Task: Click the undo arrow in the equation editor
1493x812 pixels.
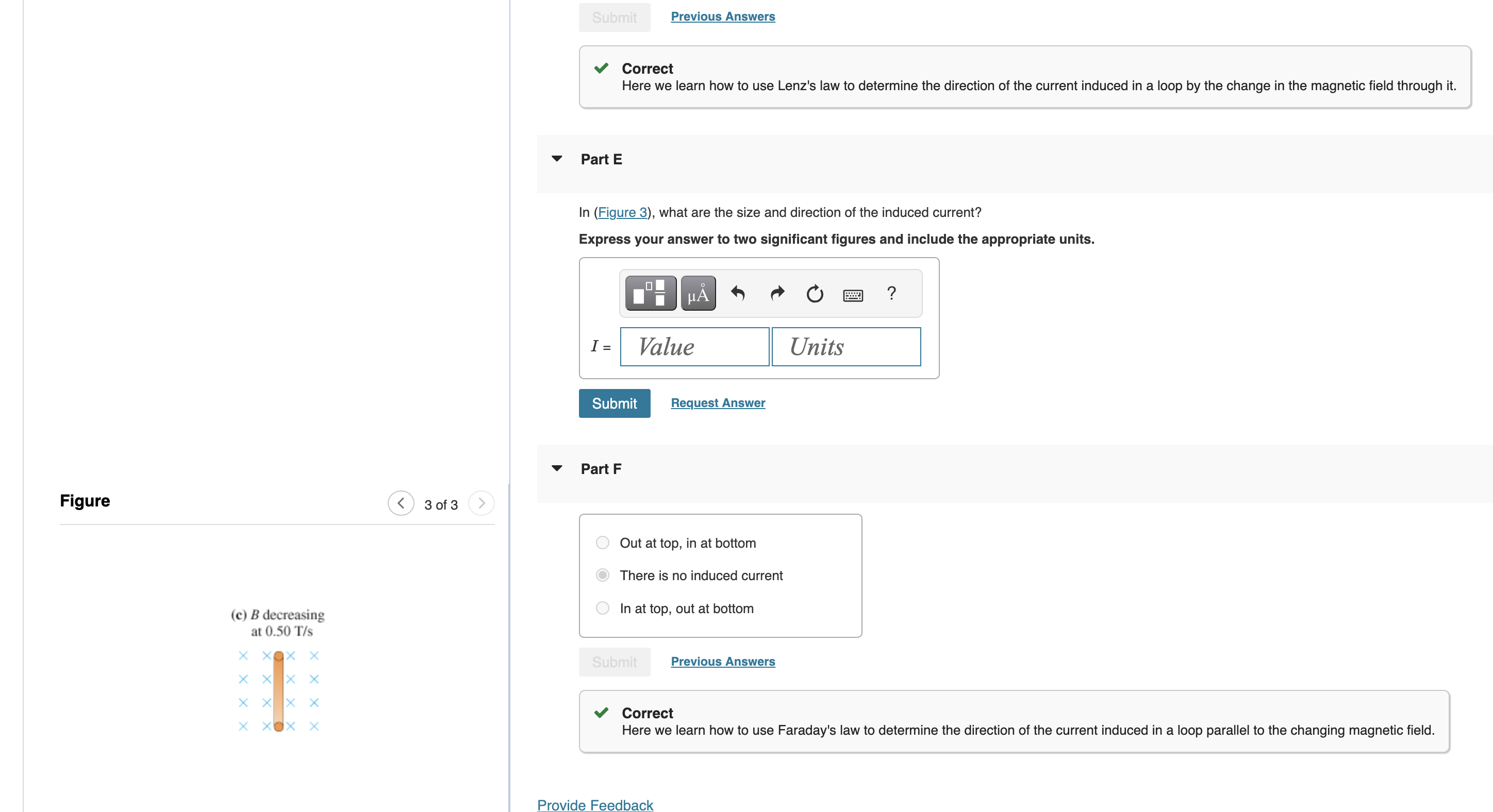Action: point(738,293)
